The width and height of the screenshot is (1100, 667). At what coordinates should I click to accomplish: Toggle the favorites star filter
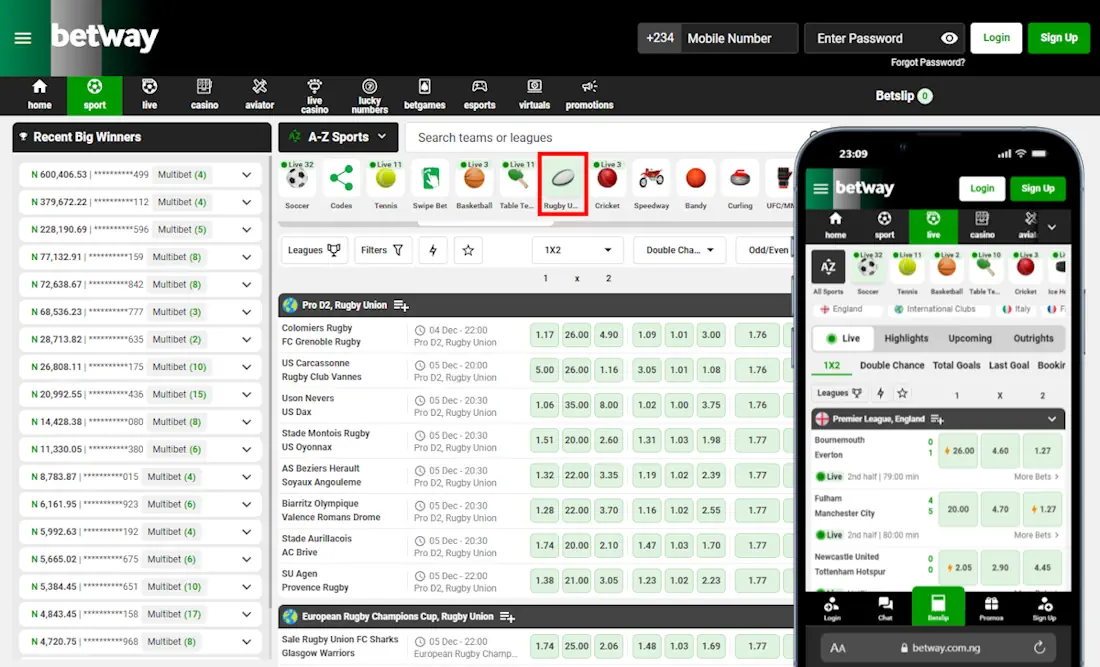tap(468, 250)
